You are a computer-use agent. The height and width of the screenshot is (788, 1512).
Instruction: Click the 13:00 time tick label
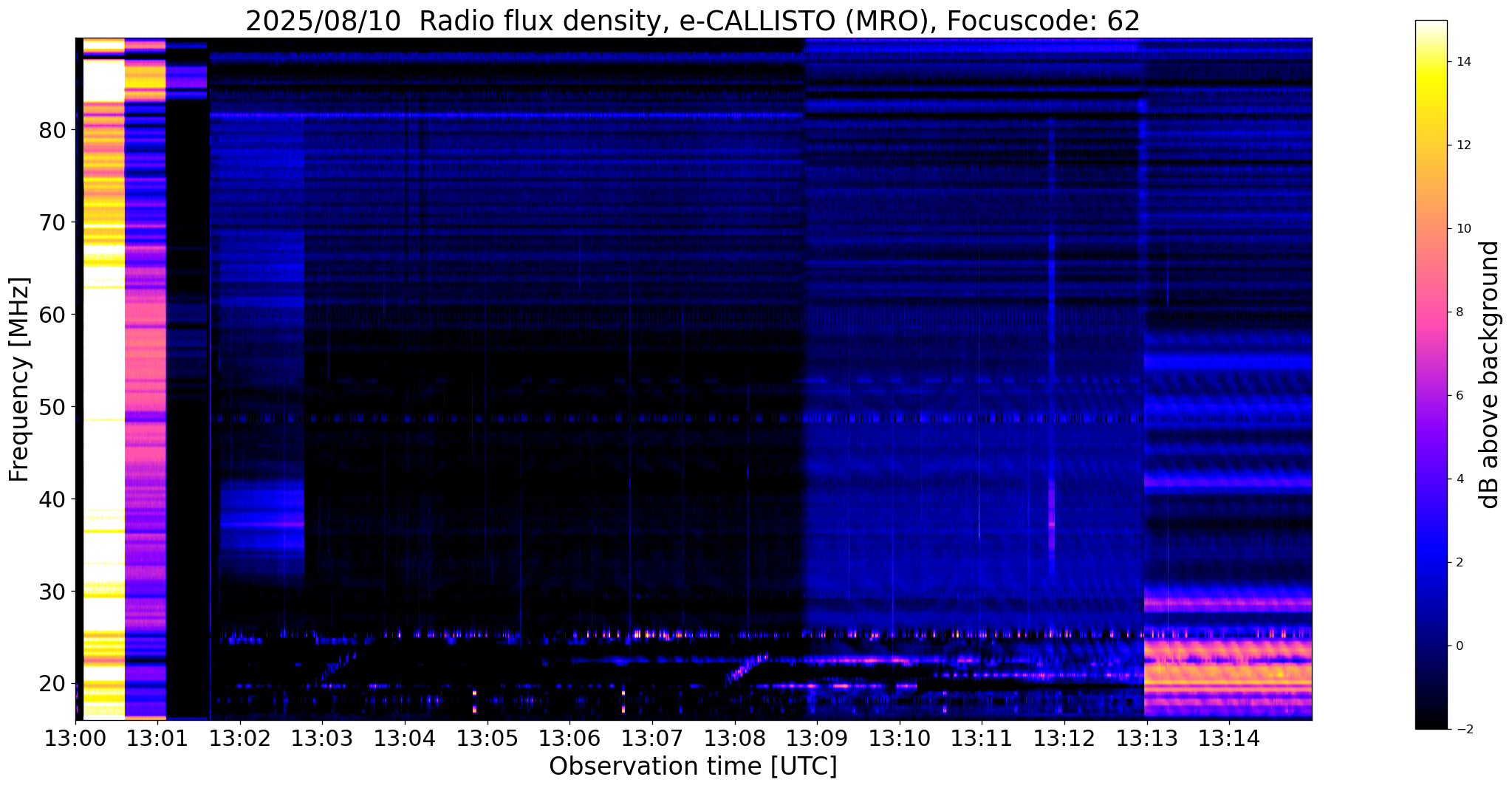click(x=75, y=739)
